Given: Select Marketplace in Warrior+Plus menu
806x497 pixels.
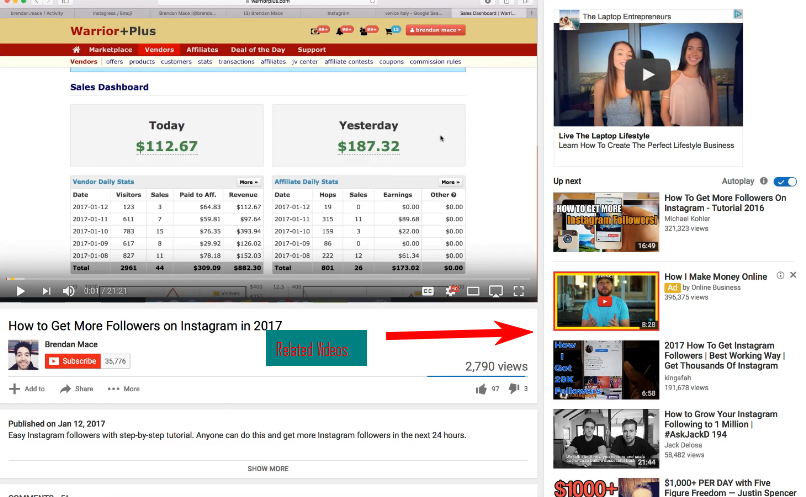Looking at the screenshot, I should pos(111,50).
